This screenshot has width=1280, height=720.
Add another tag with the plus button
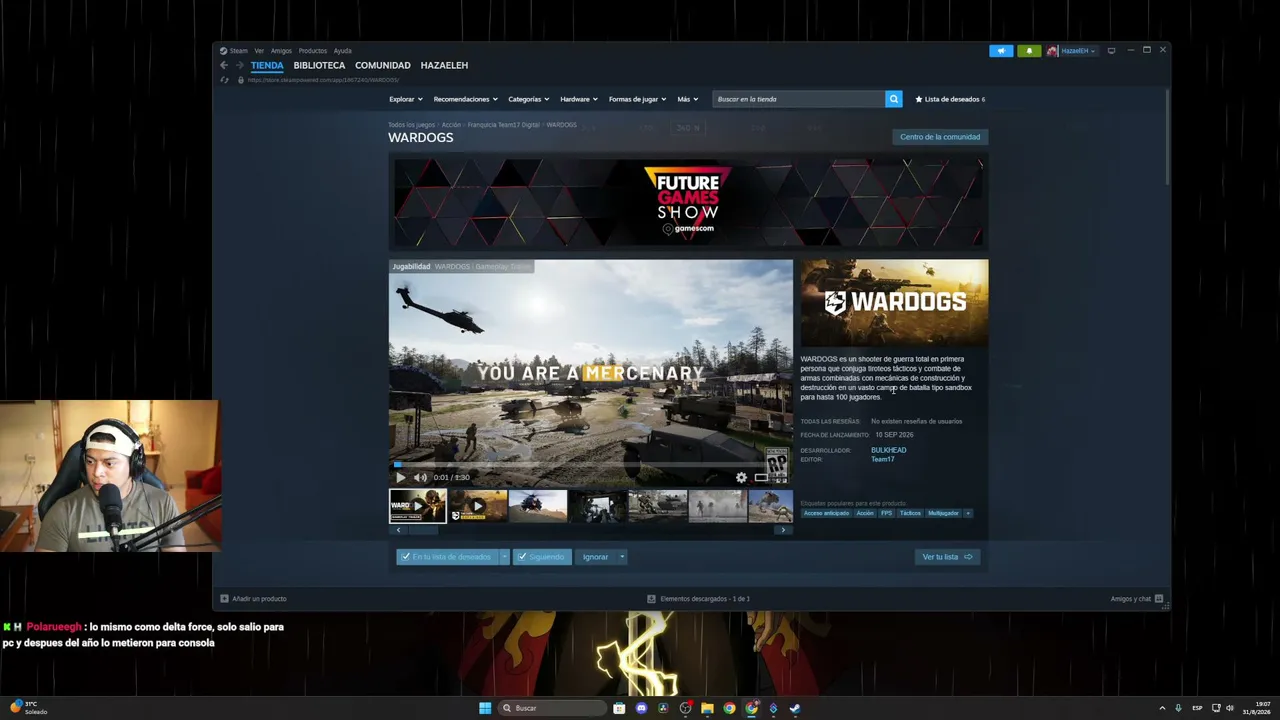pyautogui.click(x=967, y=513)
